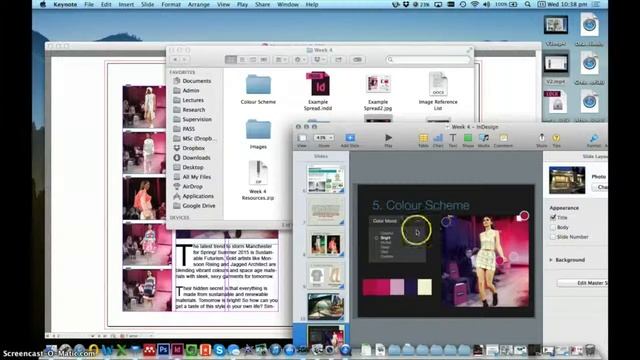Viewport: 640px width, 360px height.
Task: Click the Change button beside Photo master
Action: pos(600,187)
